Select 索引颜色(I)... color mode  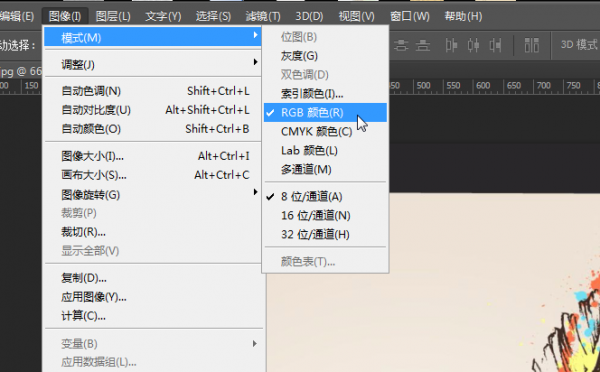tap(325, 93)
